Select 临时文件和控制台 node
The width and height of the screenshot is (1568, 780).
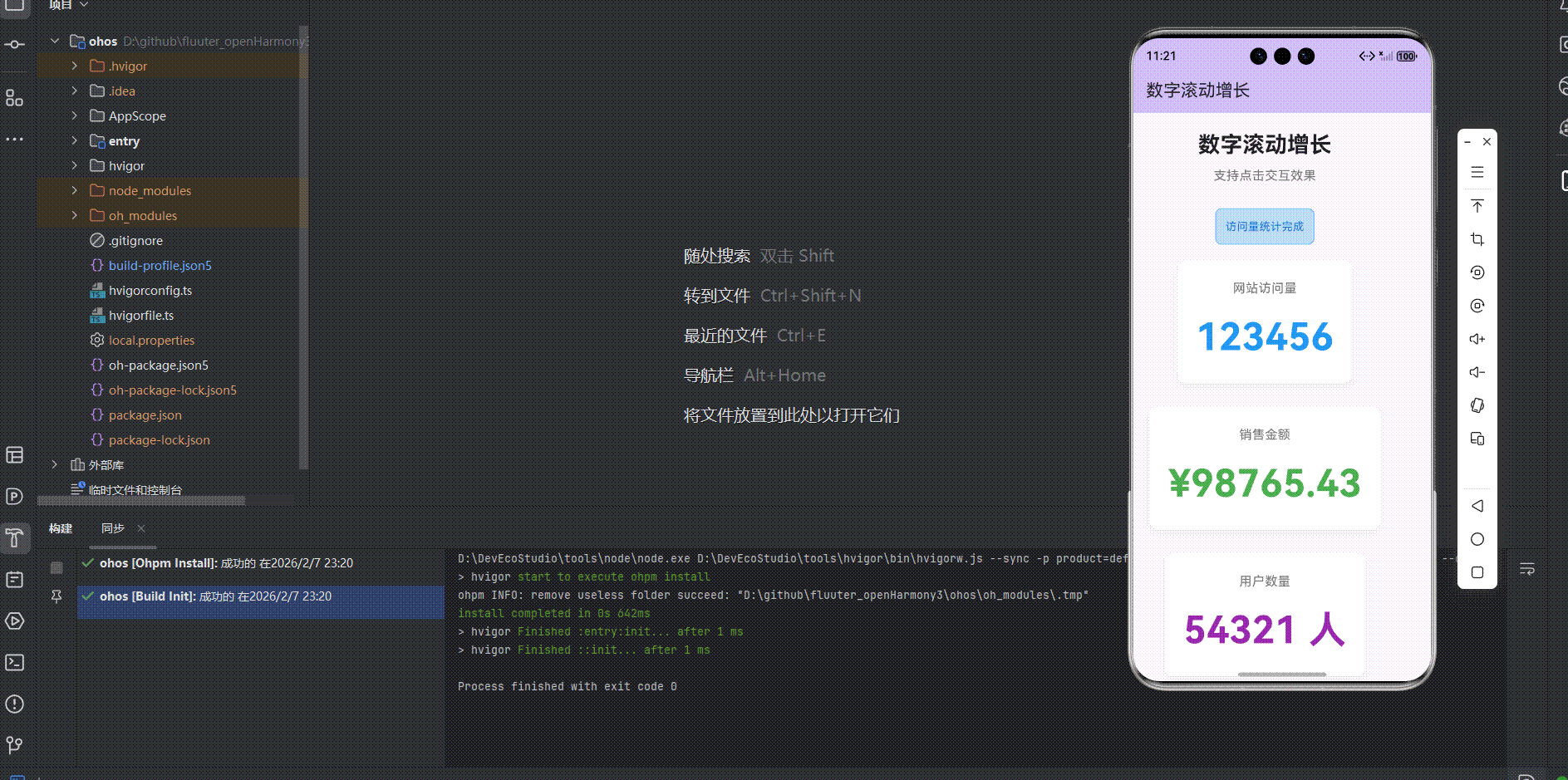(135, 489)
